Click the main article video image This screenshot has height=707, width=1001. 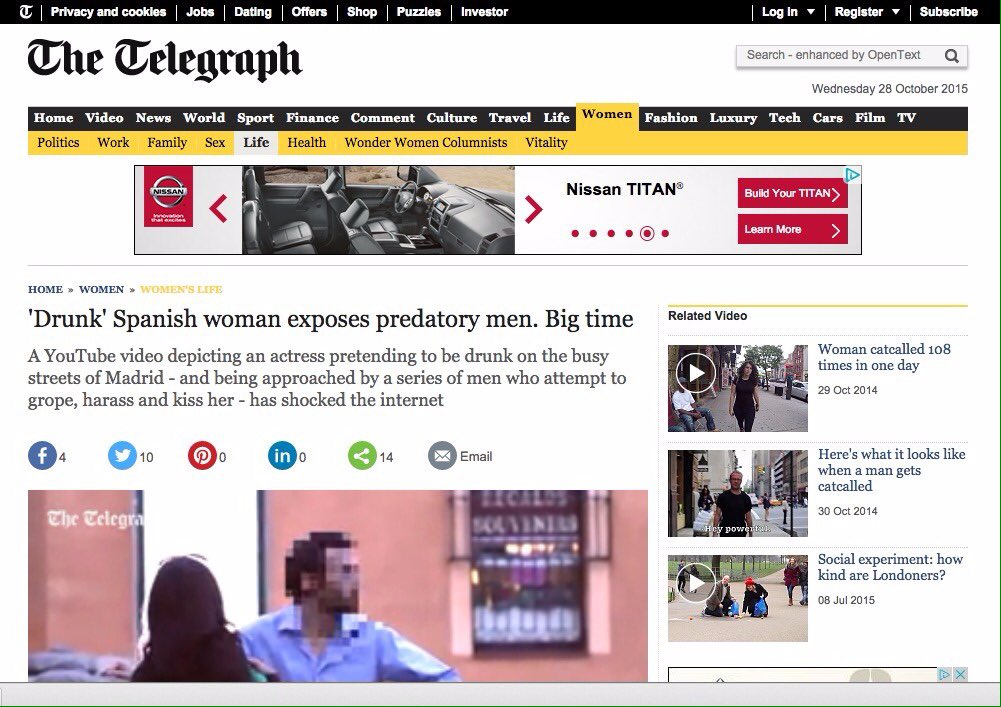[x=338, y=586]
